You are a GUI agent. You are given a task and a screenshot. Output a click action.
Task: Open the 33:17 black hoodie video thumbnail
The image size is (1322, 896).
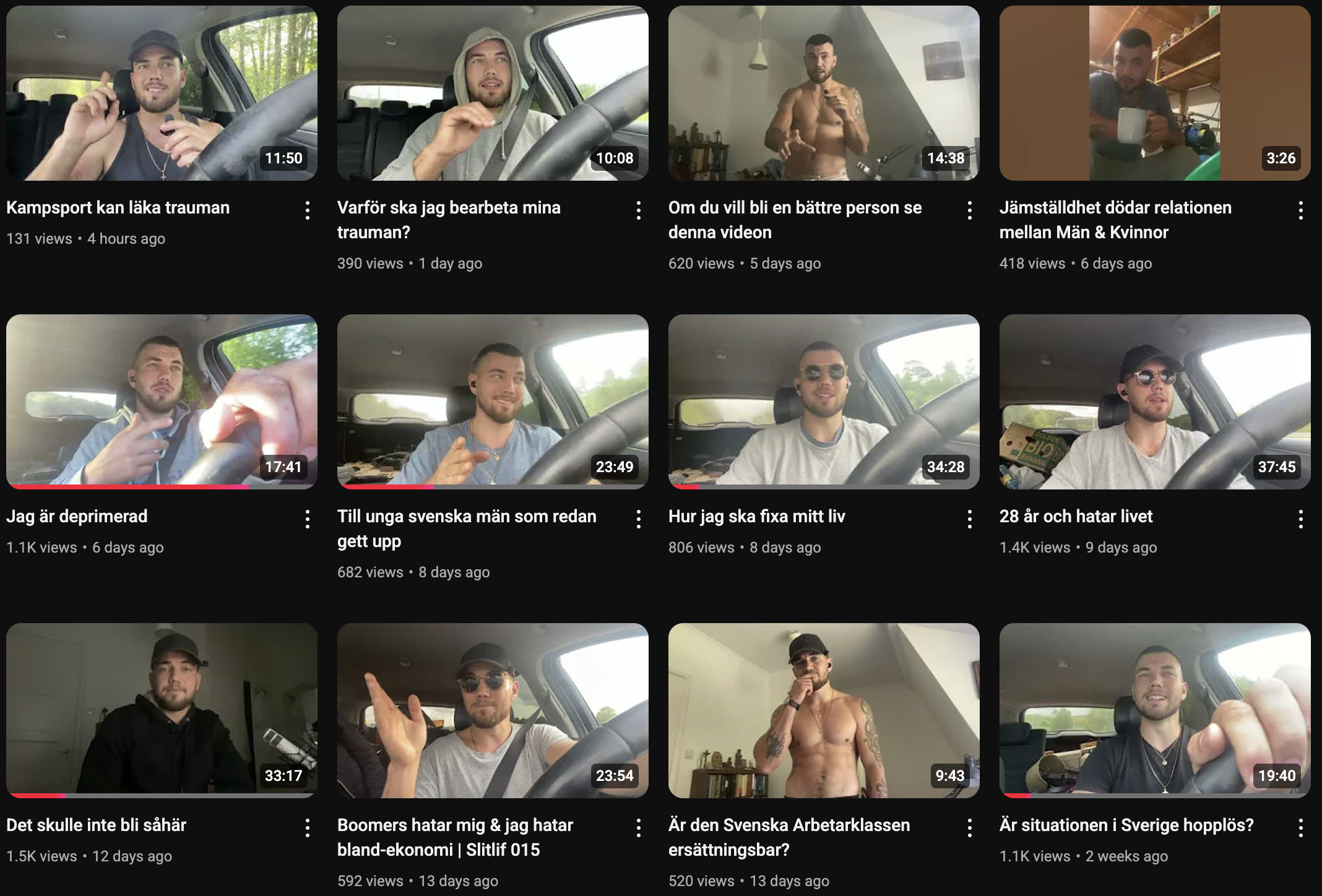pyautogui.click(x=162, y=710)
